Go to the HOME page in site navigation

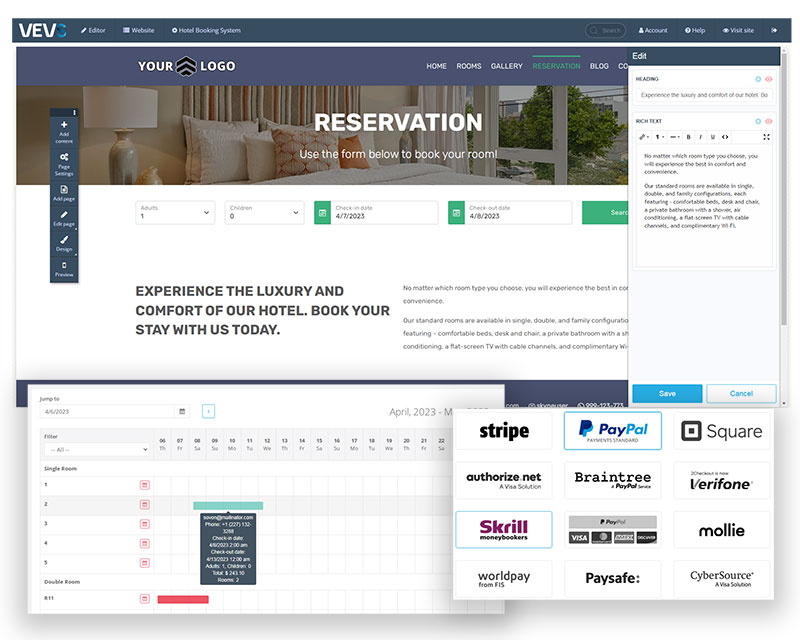[436, 66]
